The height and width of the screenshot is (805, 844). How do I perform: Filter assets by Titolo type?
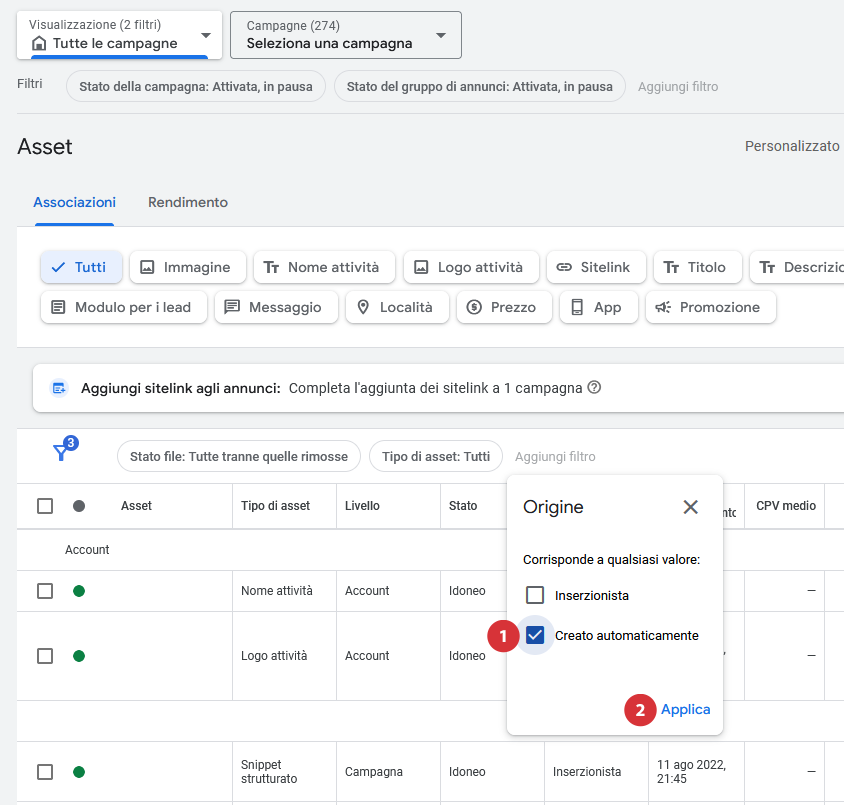(x=698, y=267)
